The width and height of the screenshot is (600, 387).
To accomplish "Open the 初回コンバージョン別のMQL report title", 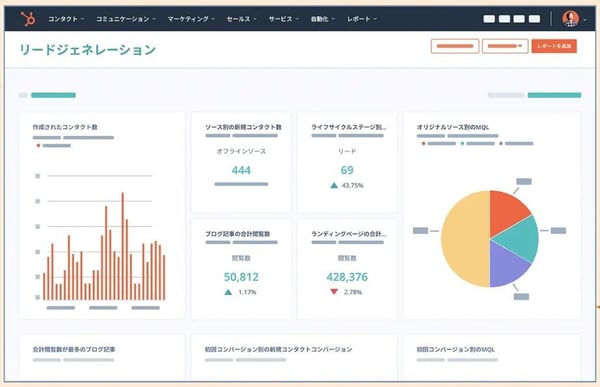I will (x=455, y=349).
